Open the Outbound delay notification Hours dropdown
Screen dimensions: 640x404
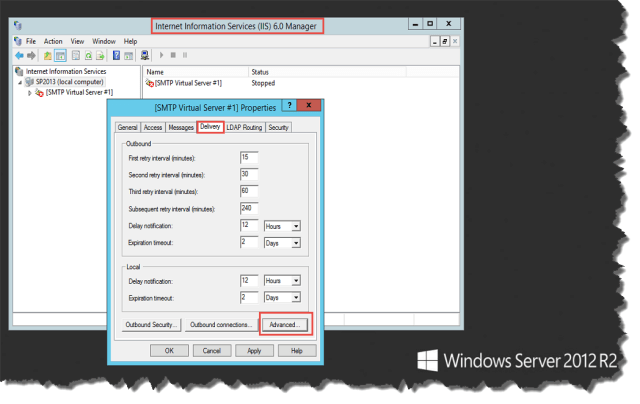(295, 226)
